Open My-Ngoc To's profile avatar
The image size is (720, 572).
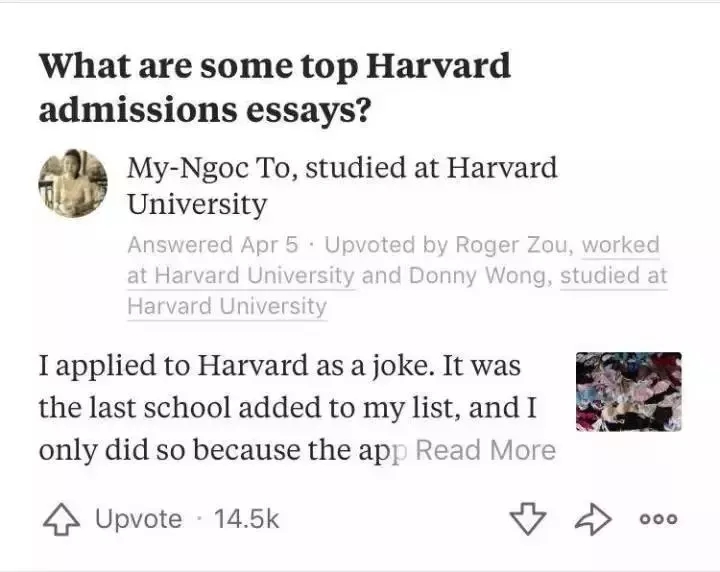[73, 183]
